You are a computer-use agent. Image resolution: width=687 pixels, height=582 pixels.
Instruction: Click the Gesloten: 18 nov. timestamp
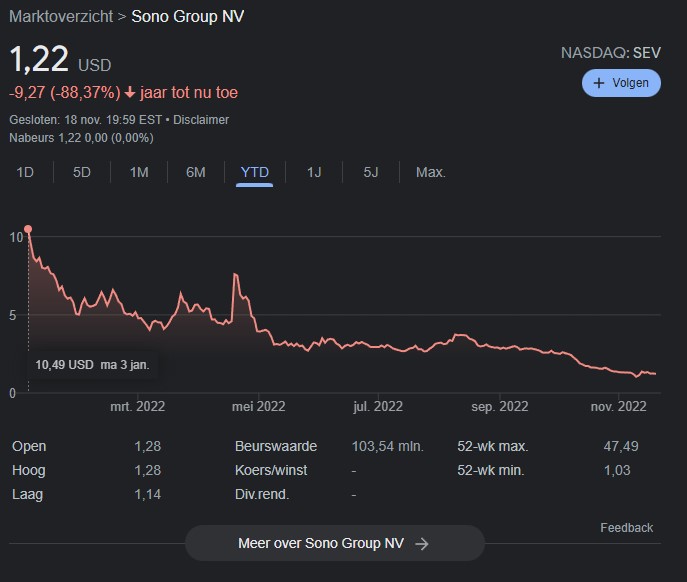(85, 120)
